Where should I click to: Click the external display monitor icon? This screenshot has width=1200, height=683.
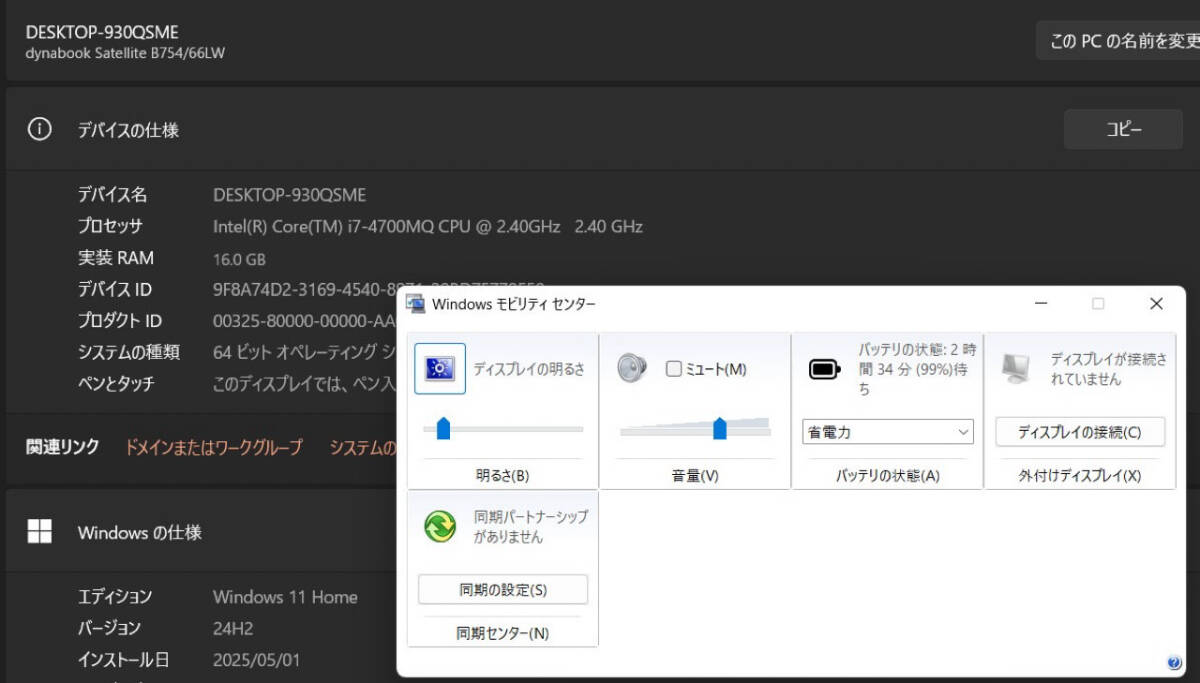point(1015,369)
